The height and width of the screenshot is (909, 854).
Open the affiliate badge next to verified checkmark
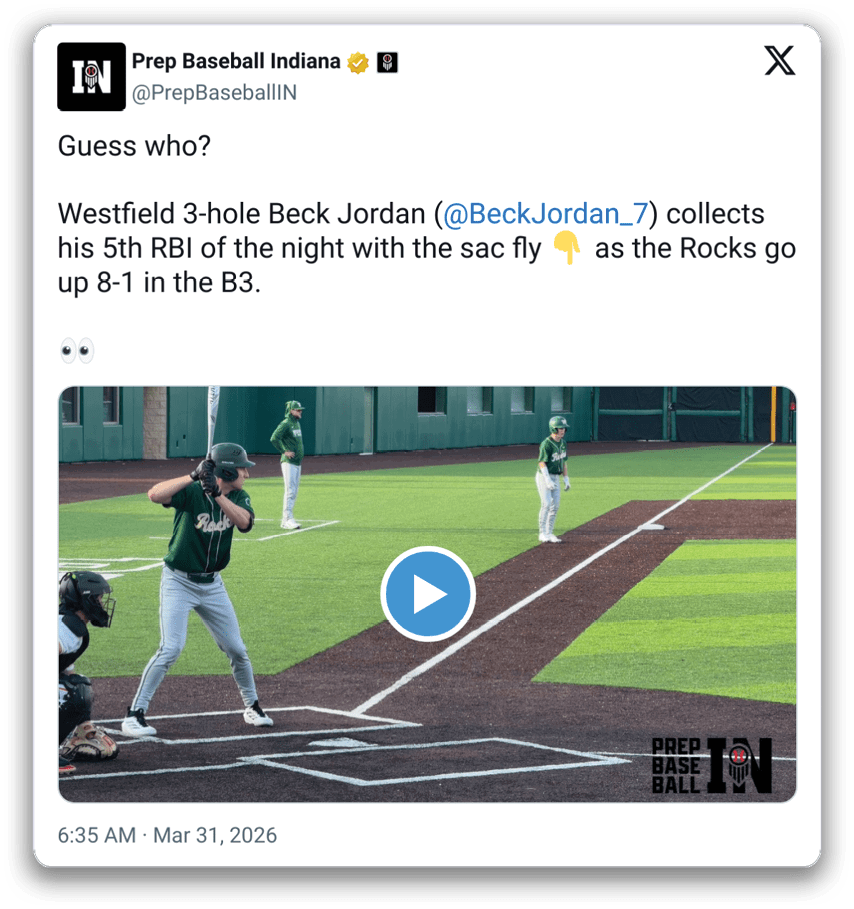(387, 62)
